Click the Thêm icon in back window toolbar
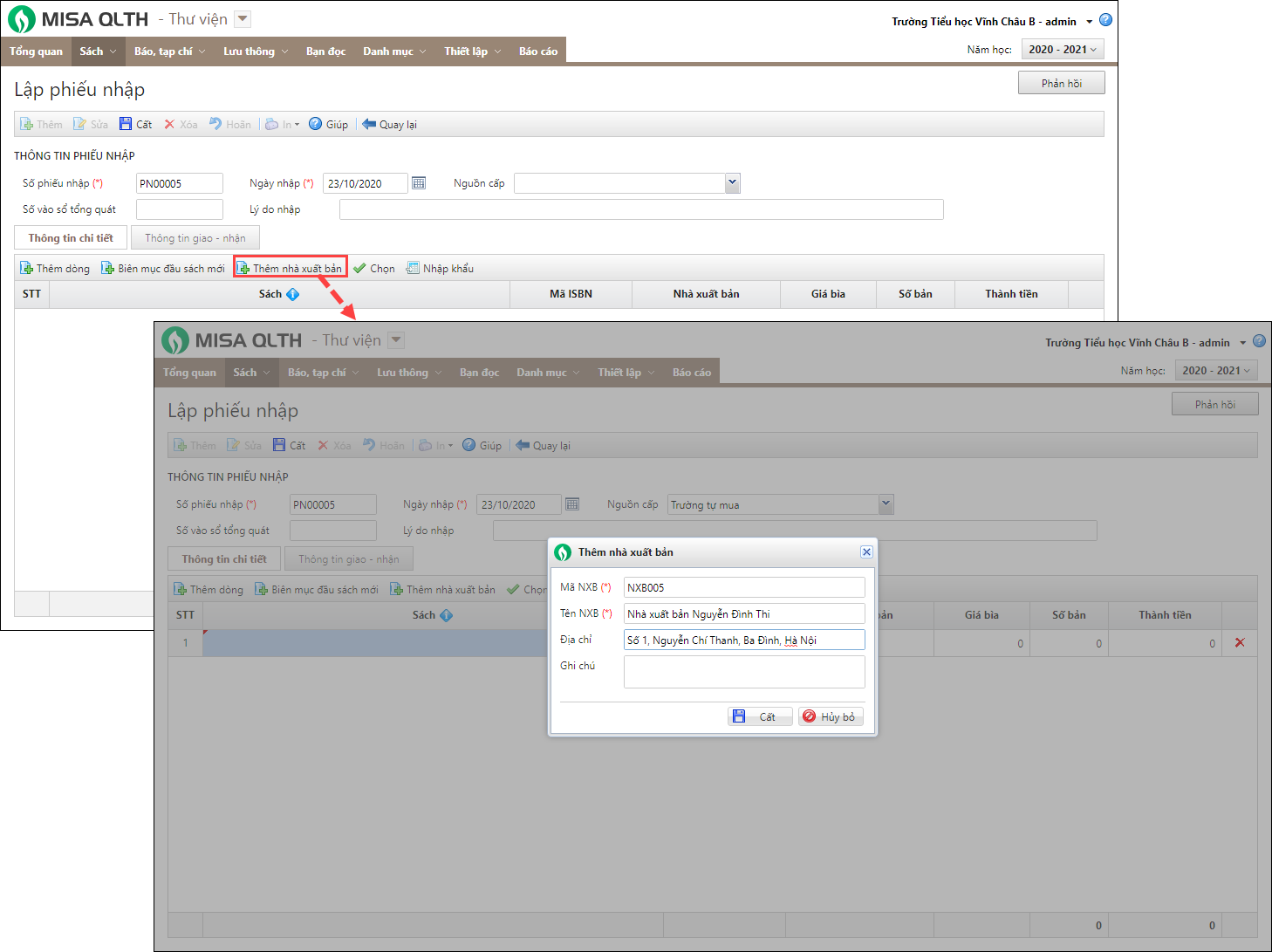Viewport: 1272px width, 952px height. click(x=27, y=125)
